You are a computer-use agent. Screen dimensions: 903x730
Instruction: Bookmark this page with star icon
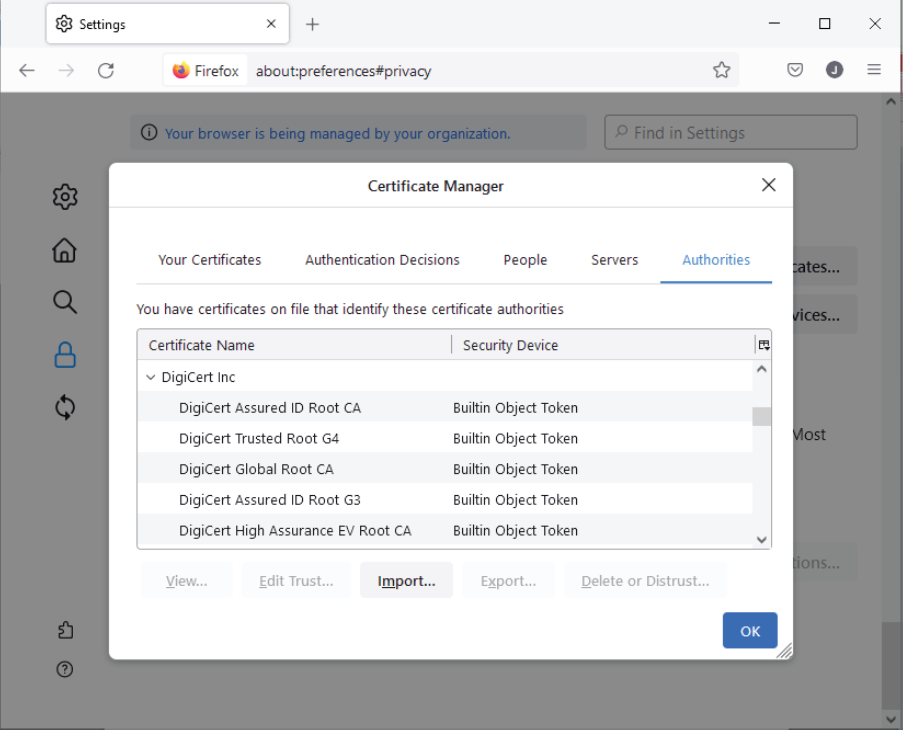coord(722,70)
